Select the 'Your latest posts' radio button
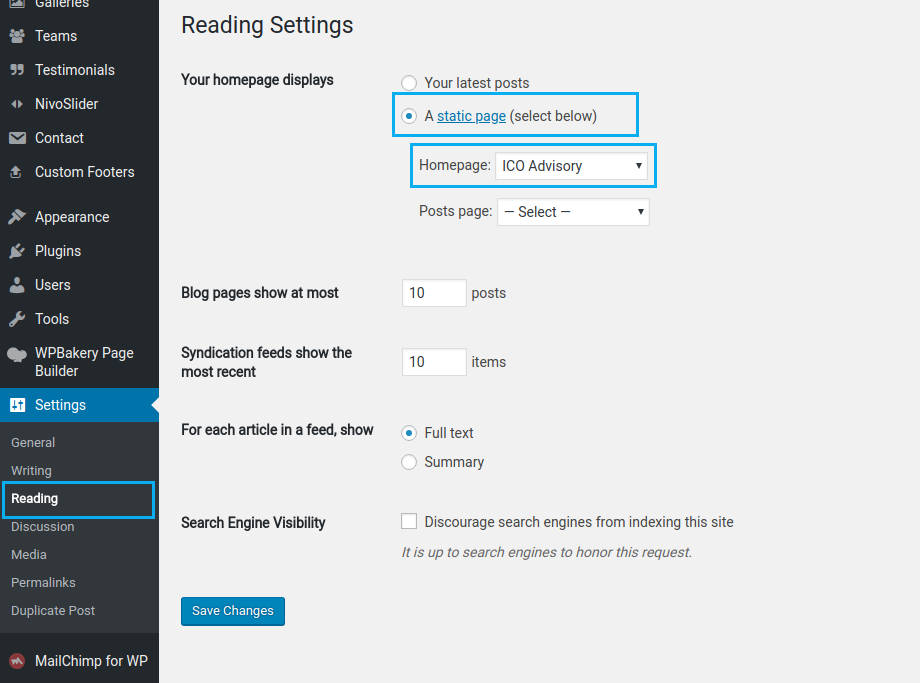 click(x=409, y=83)
